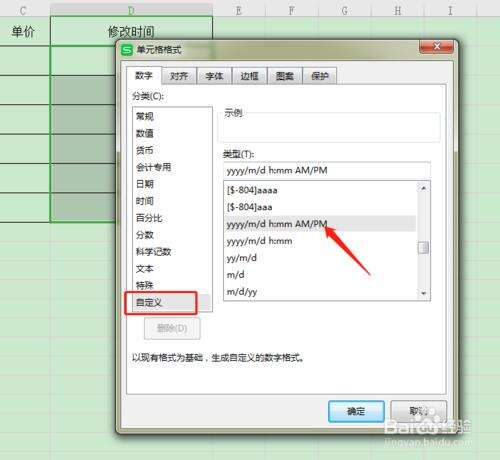Viewport: 500px width, 460px height.
Task: Select 科学记数 category
Action: pyautogui.click(x=172, y=252)
